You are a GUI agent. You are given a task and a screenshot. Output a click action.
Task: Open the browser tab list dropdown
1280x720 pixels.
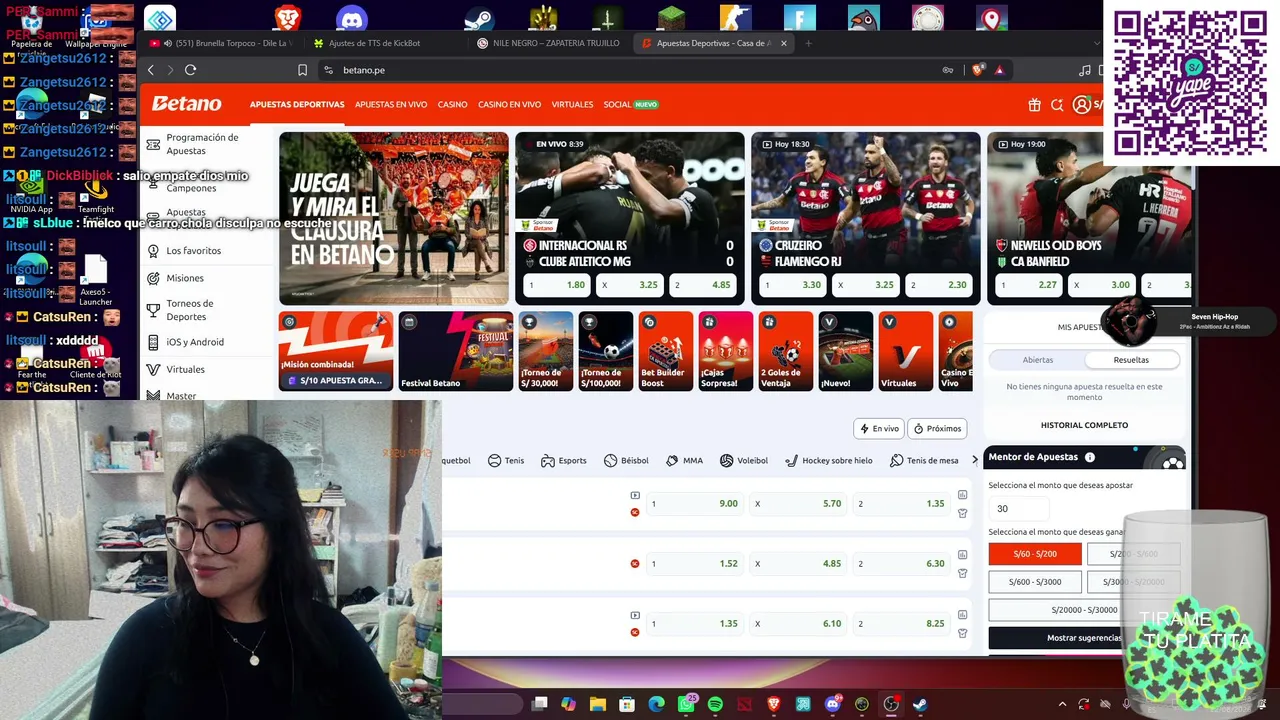click(1097, 43)
